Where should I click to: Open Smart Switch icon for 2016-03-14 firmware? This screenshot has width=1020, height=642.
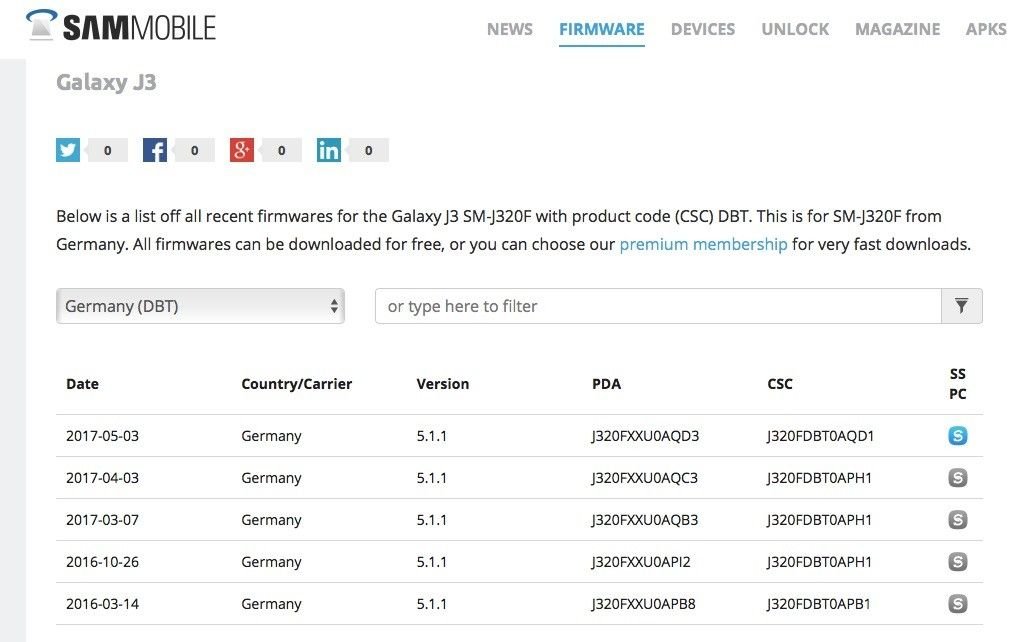(x=958, y=604)
